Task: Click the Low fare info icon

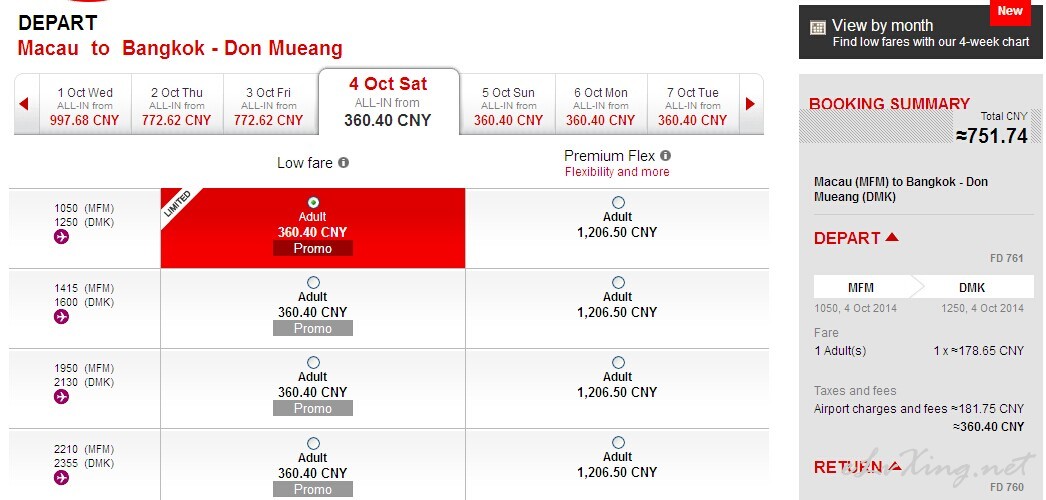Action: (x=343, y=162)
